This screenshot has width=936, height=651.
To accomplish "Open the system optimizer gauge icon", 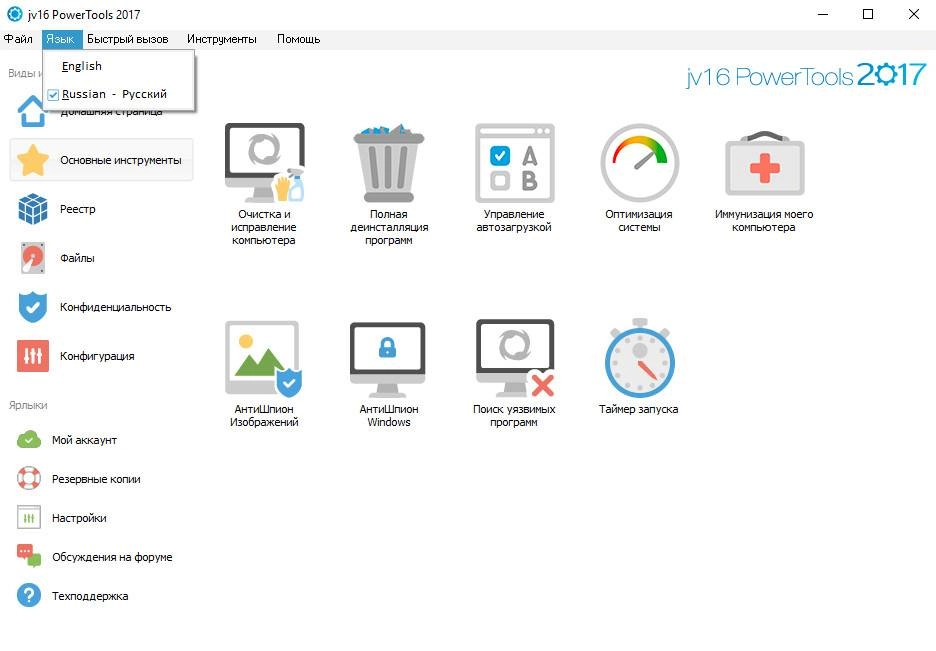I will click(639, 163).
